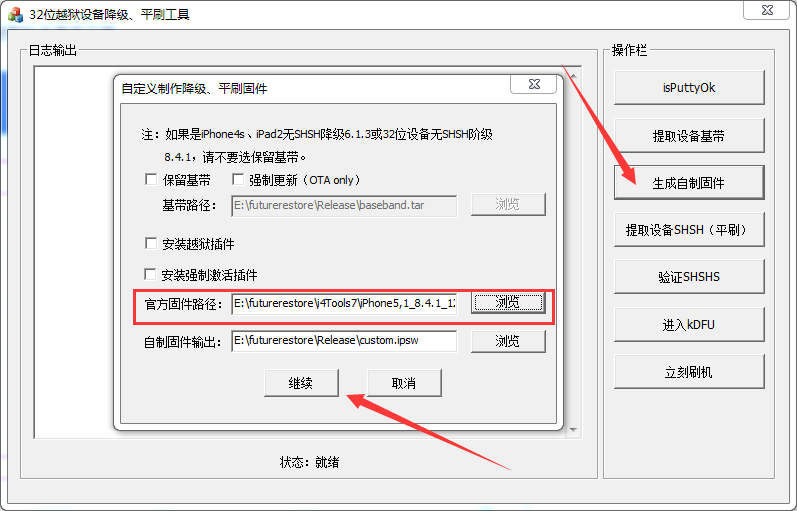Click the app icon in the title bar
The height and width of the screenshot is (511, 797).
tap(15, 15)
